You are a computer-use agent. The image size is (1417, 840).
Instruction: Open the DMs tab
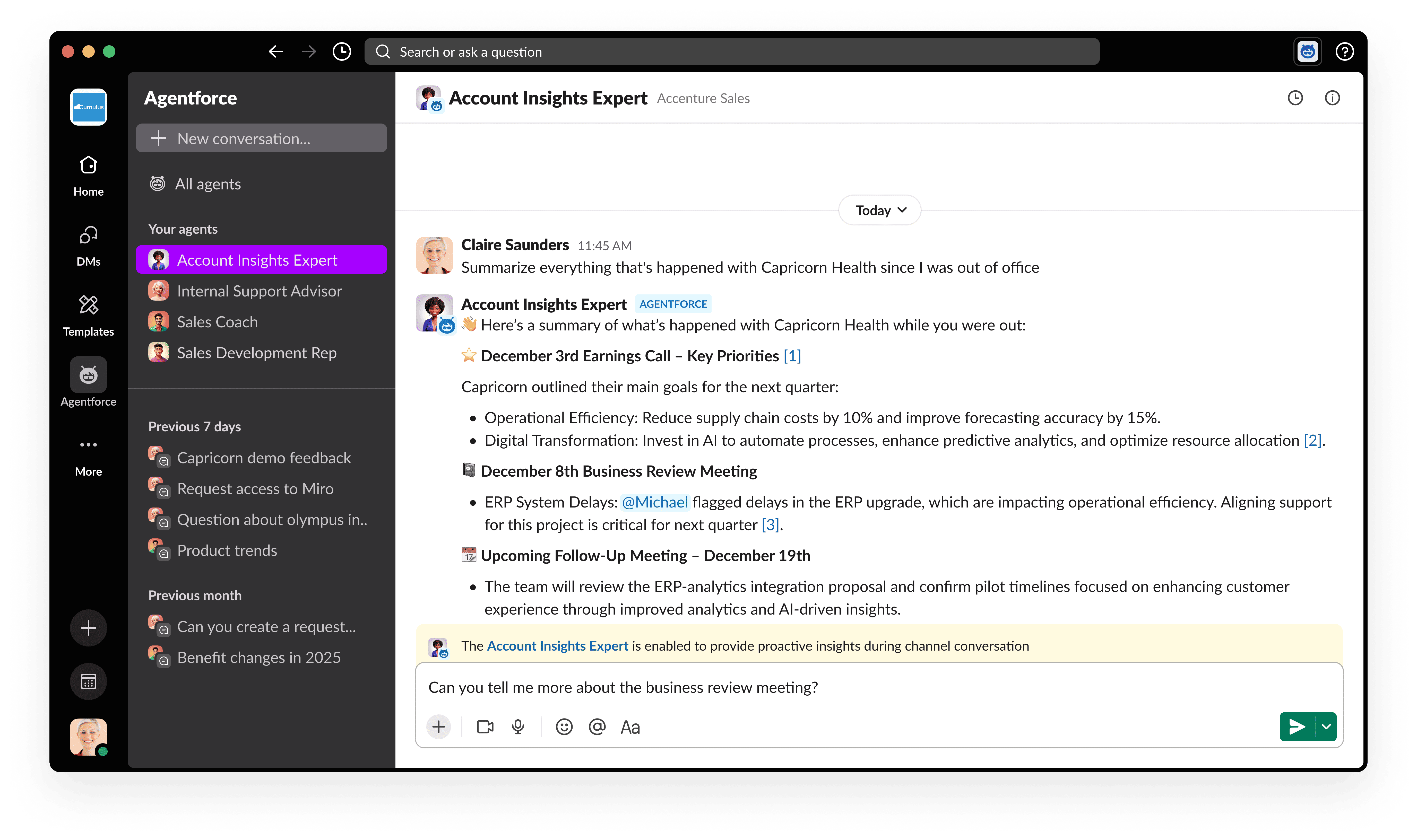click(x=88, y=245)
